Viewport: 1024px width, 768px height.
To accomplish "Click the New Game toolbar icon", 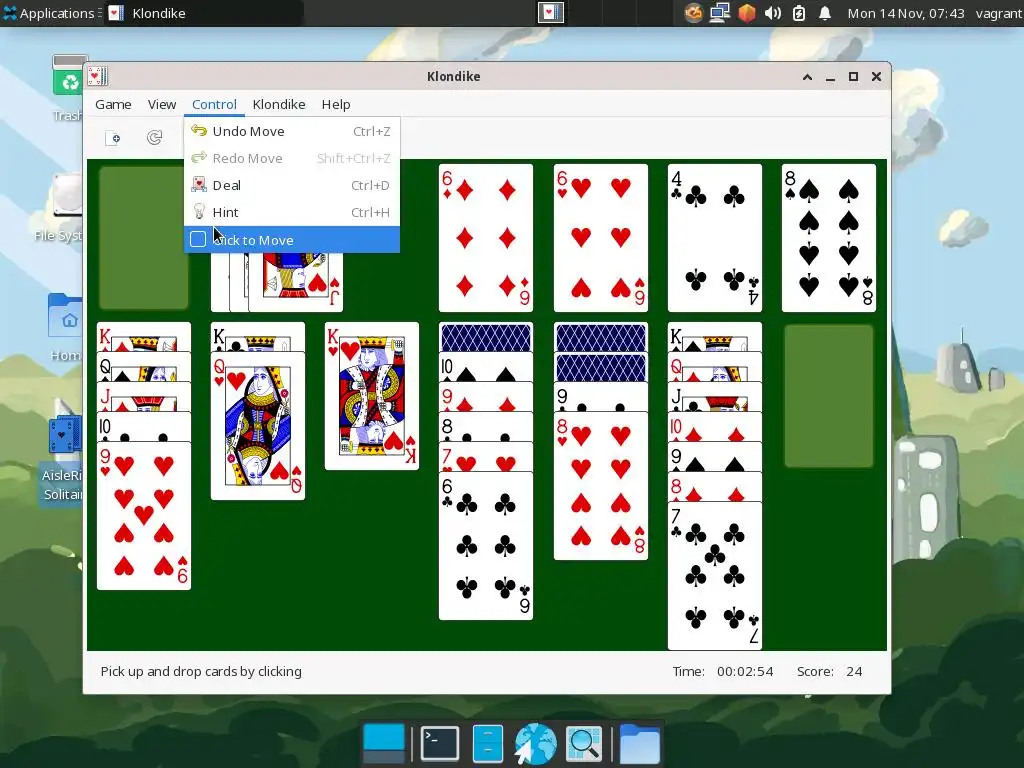I will [x=113, y=138].
